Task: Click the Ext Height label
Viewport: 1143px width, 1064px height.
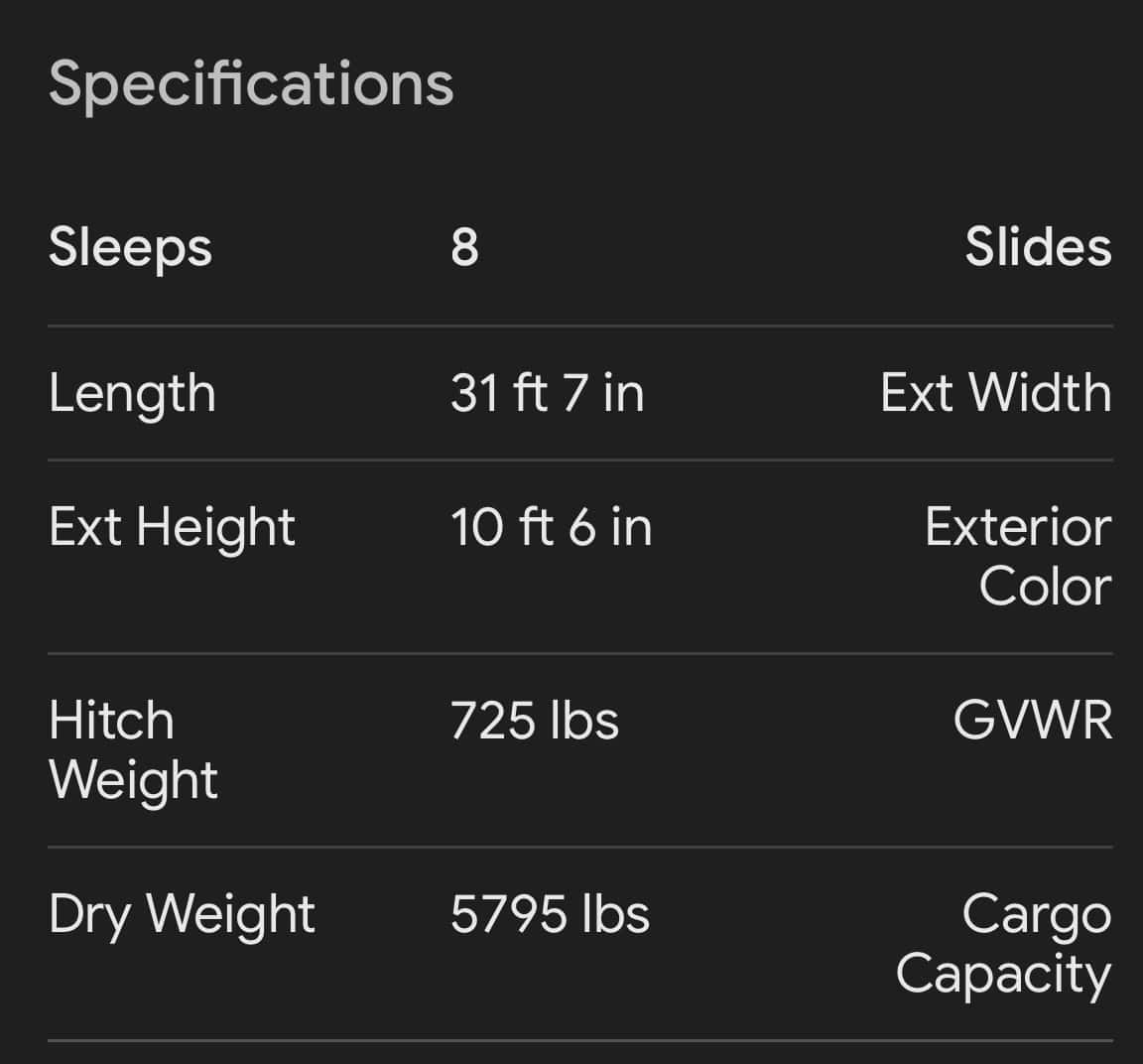Action: pos(172,527)
